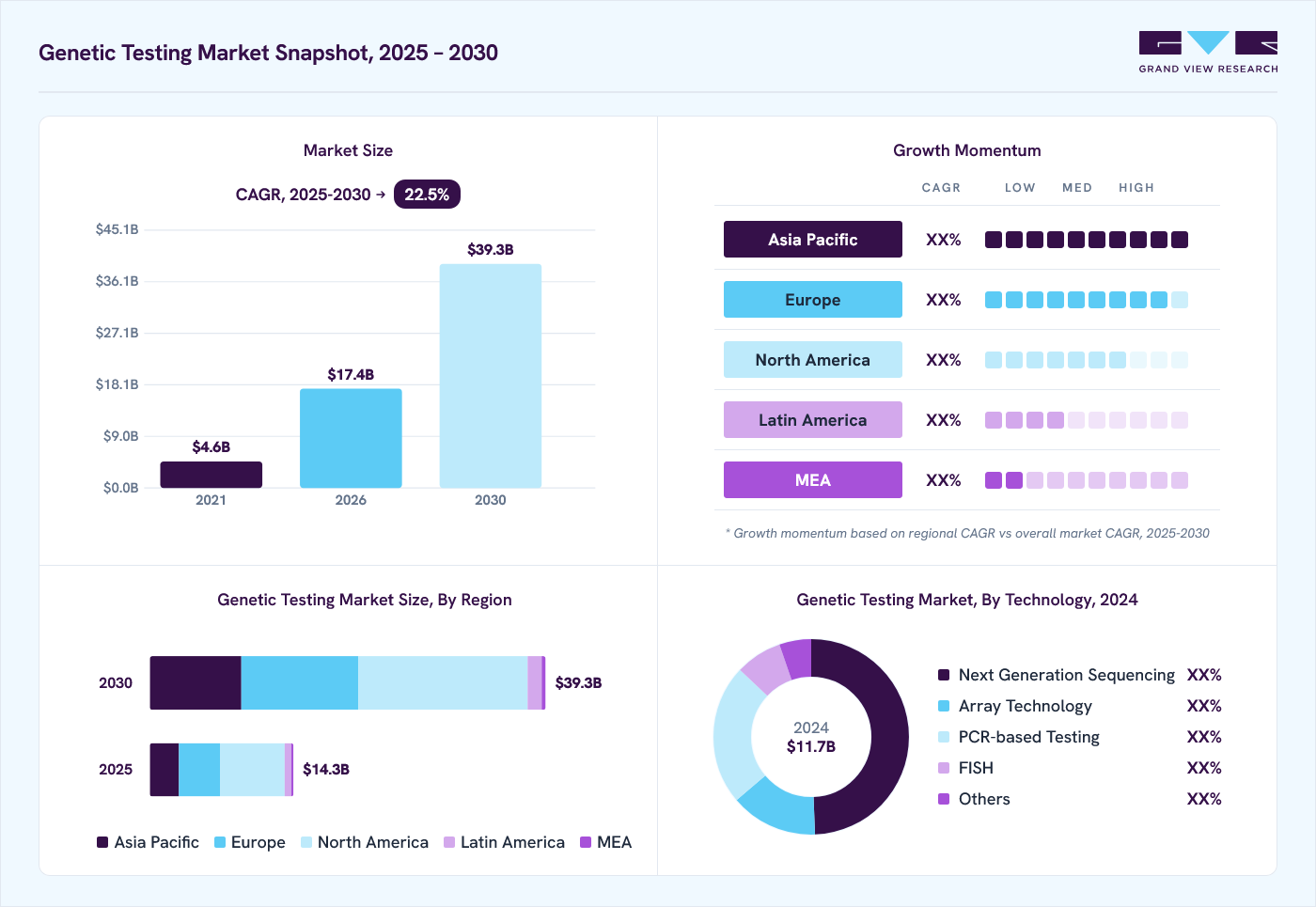The height and width of the screenshot is (907, 1316).
Task: Click the PCR-based Testing donut slice
Action: (x=734, y=733)
